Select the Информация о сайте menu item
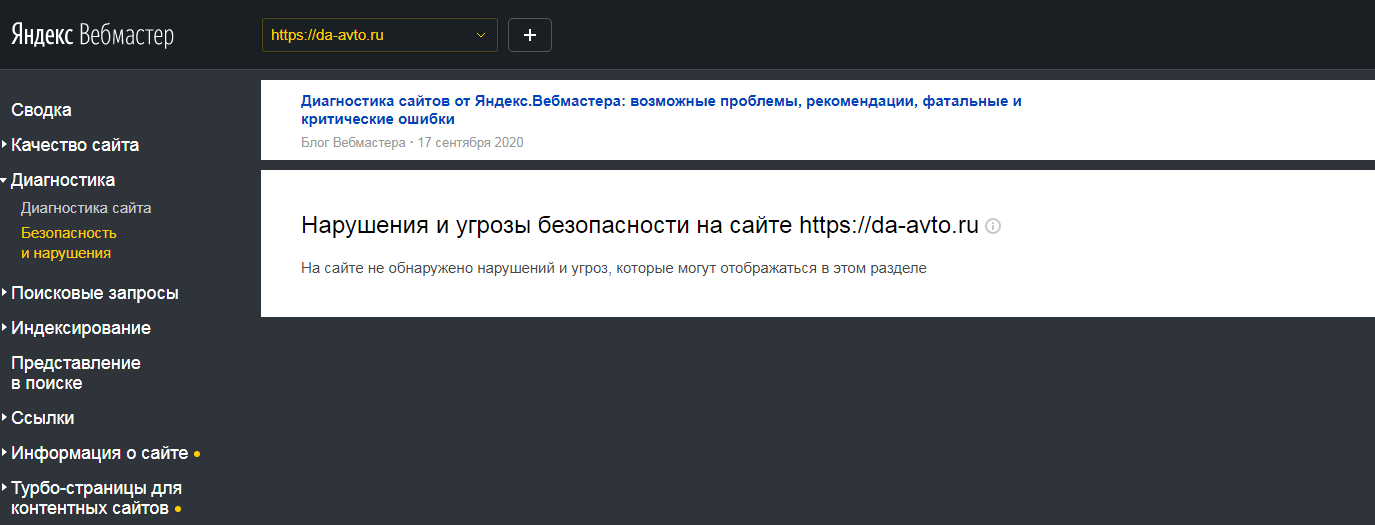The image size is (1375, 525). coord(100,453)
